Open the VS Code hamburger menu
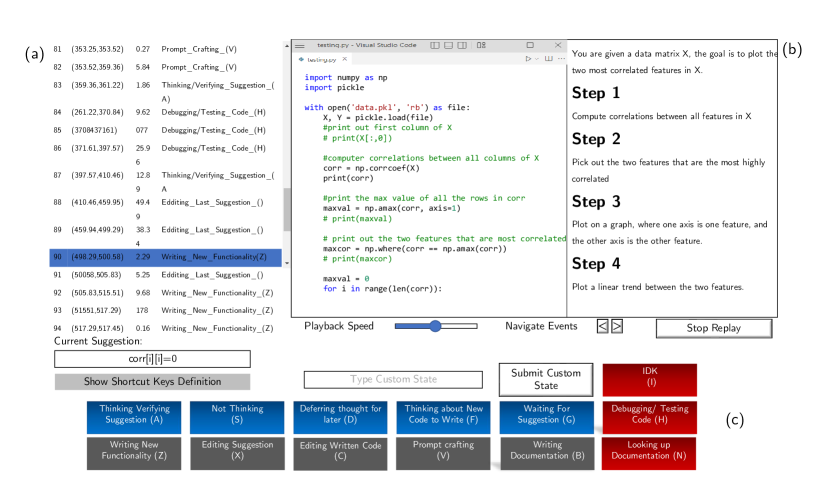The width and height of the screenshot is (831, 491). click(x=300, y=46)
